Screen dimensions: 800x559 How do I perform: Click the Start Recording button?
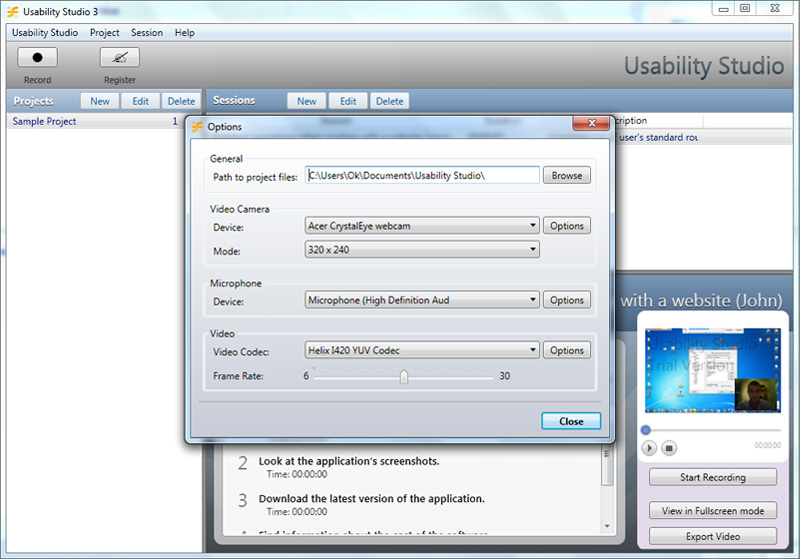pyautogui.click(x=713, y=477)
